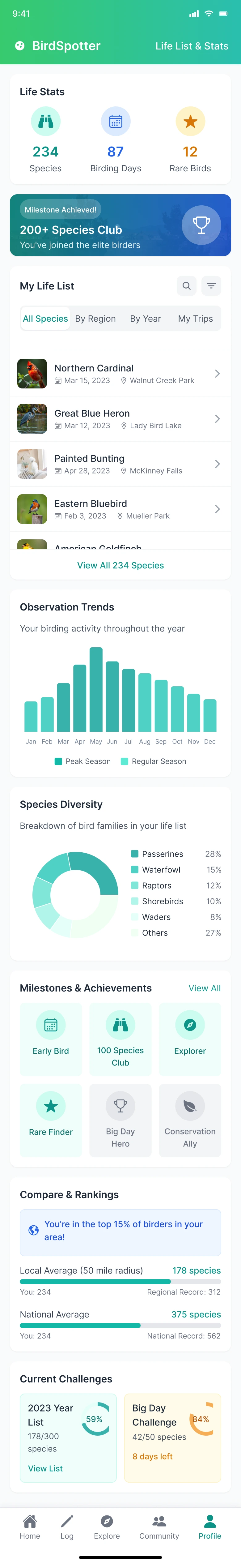Expand Northern Cardinal entry chevron
Viewport: 241px width, 1568px height.
[217, 374]
